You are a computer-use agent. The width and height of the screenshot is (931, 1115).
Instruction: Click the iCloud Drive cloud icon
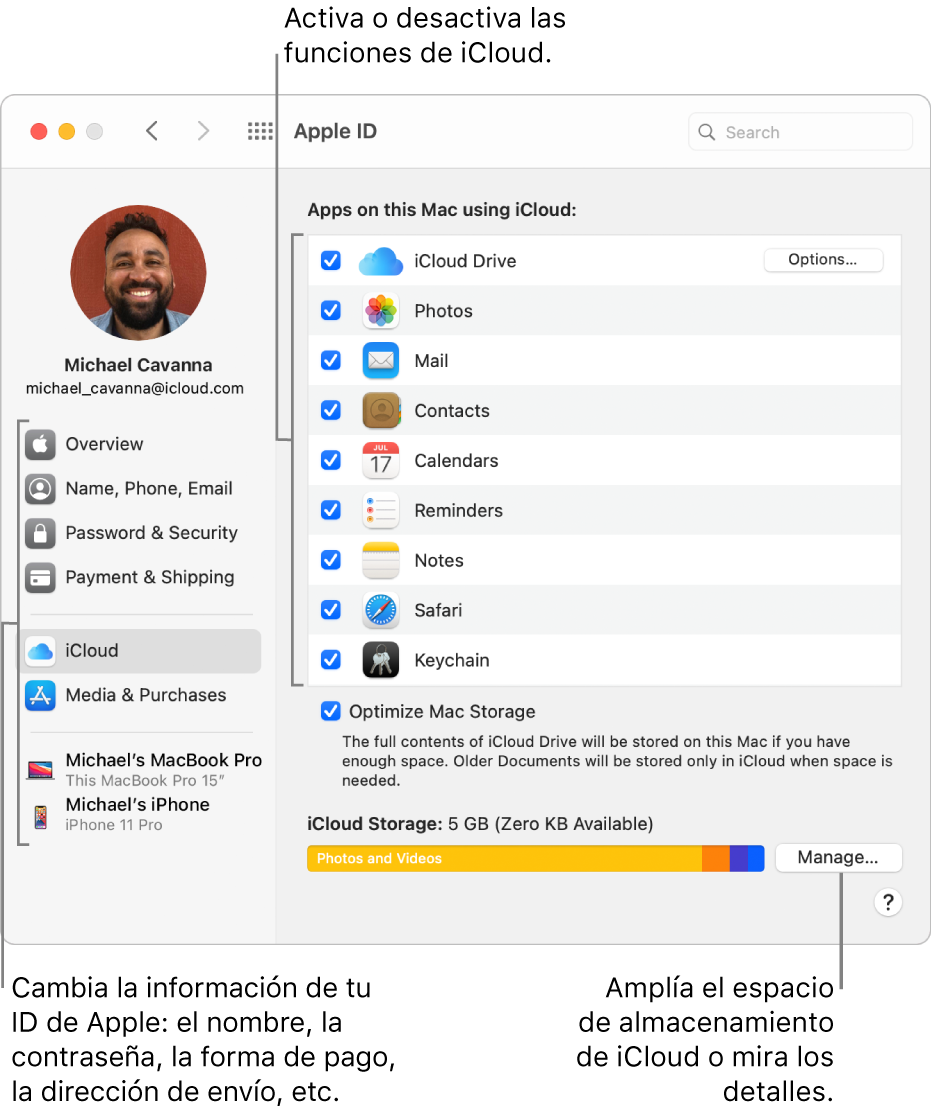tap(381, 261)
